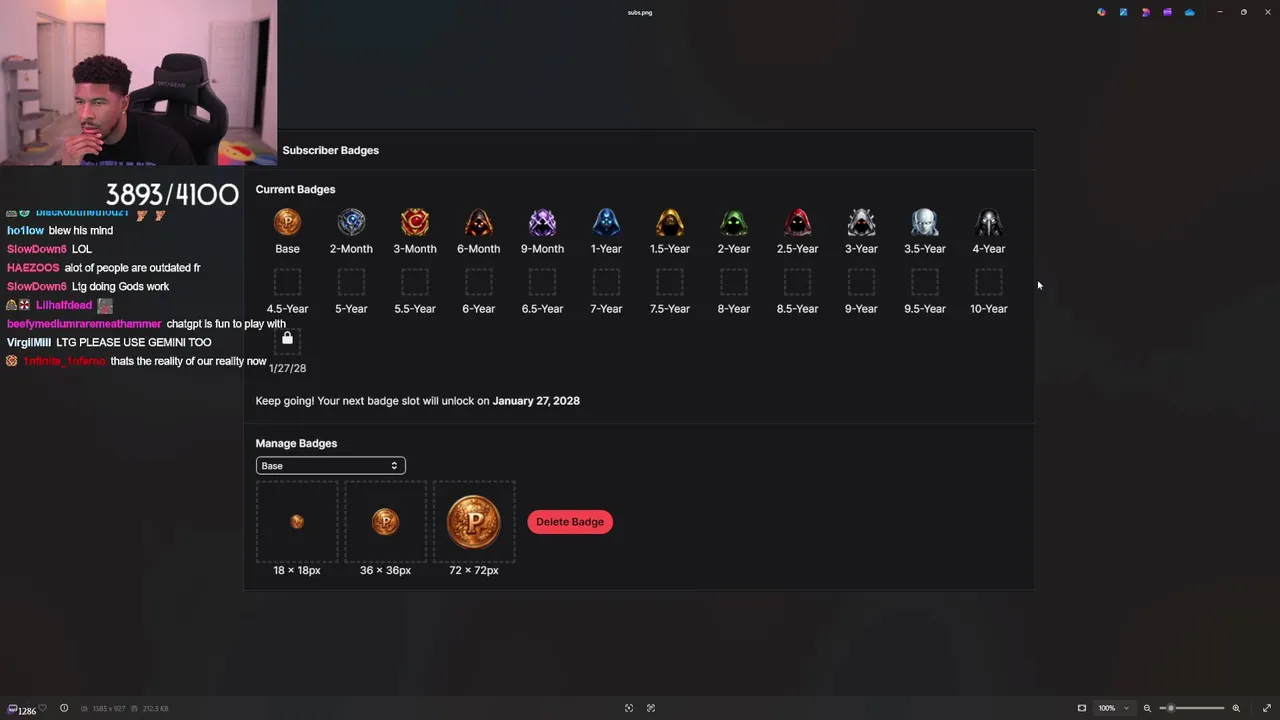Image resolution: width=1280 pixels, height=720 pixels.
Task: Click the empty 5-Year badge slot
Action: coord(351,281)
